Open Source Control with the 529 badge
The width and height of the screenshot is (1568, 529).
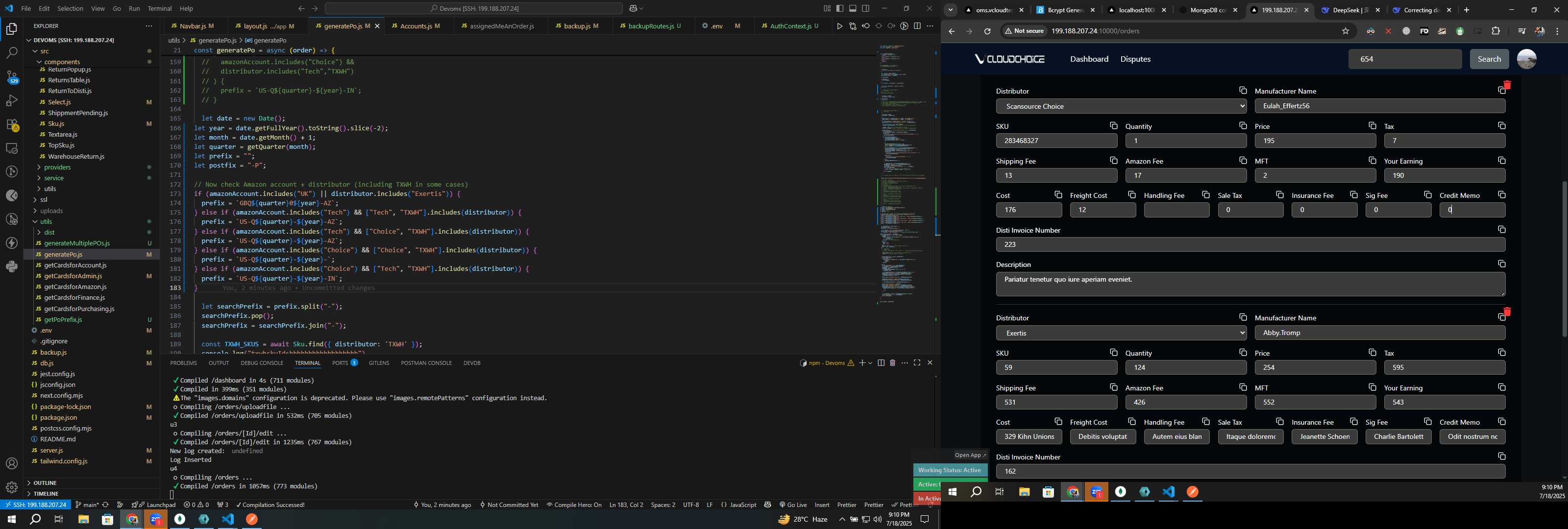tap(12, 77)
